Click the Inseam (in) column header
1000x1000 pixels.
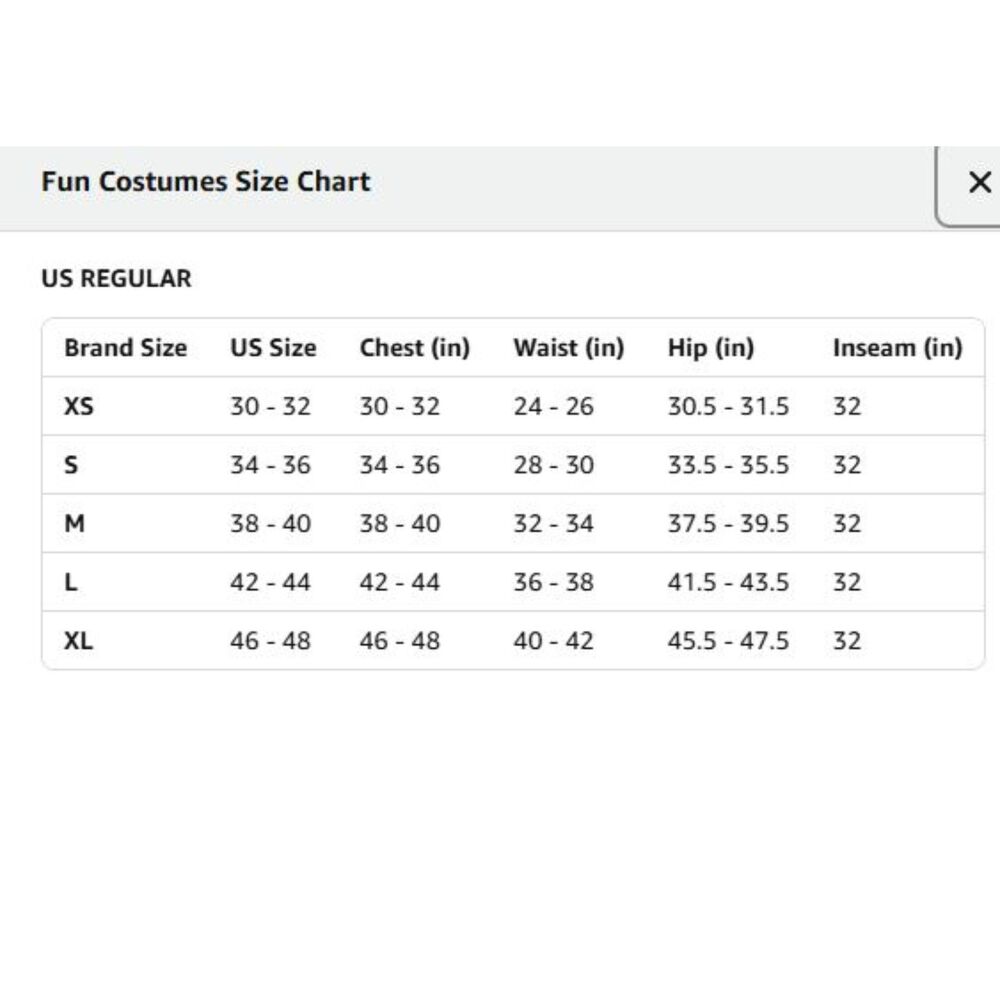tap(897, 348)
